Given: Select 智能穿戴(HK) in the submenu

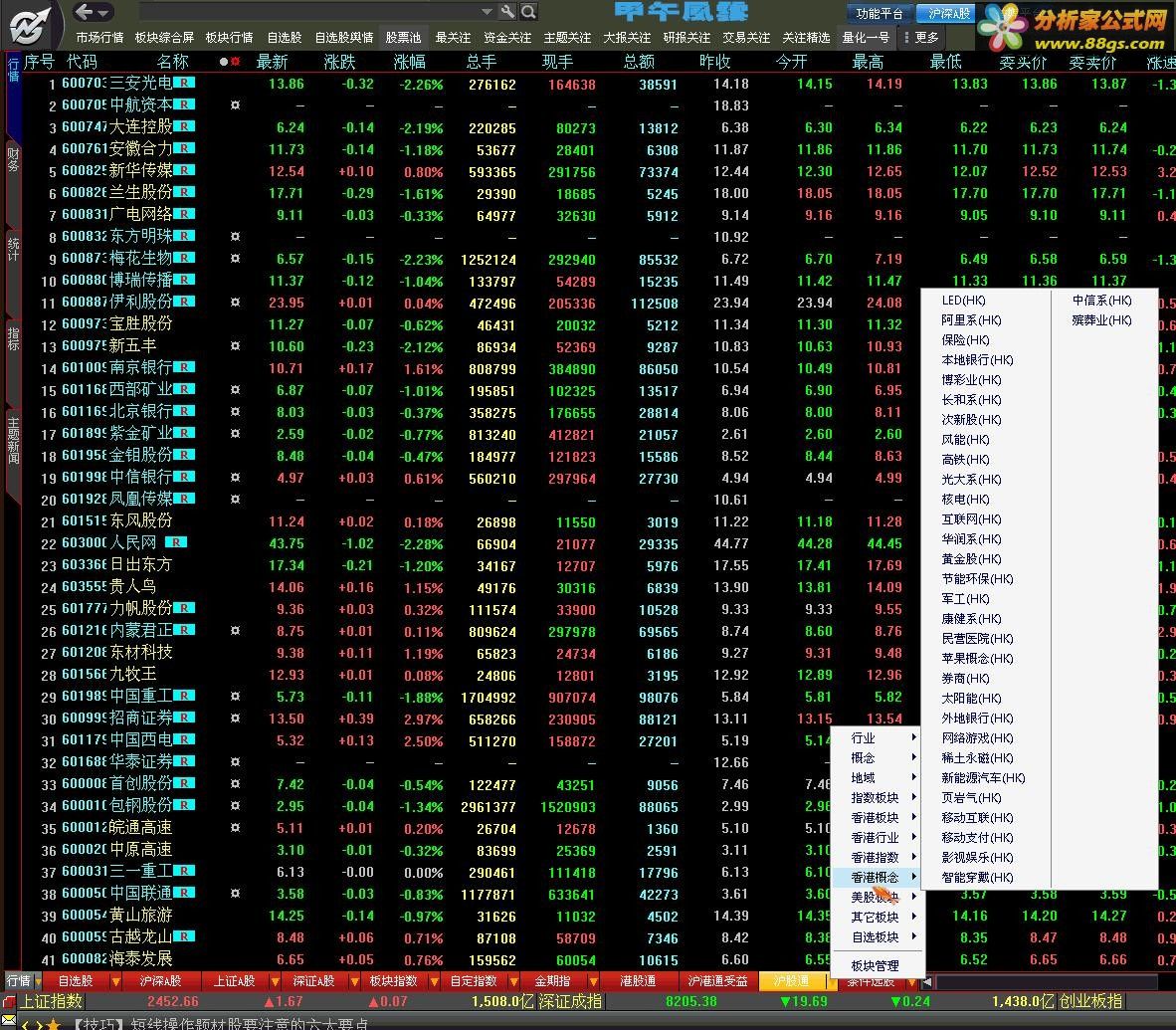Looking at the screenshot, I should tap(977, 877).
